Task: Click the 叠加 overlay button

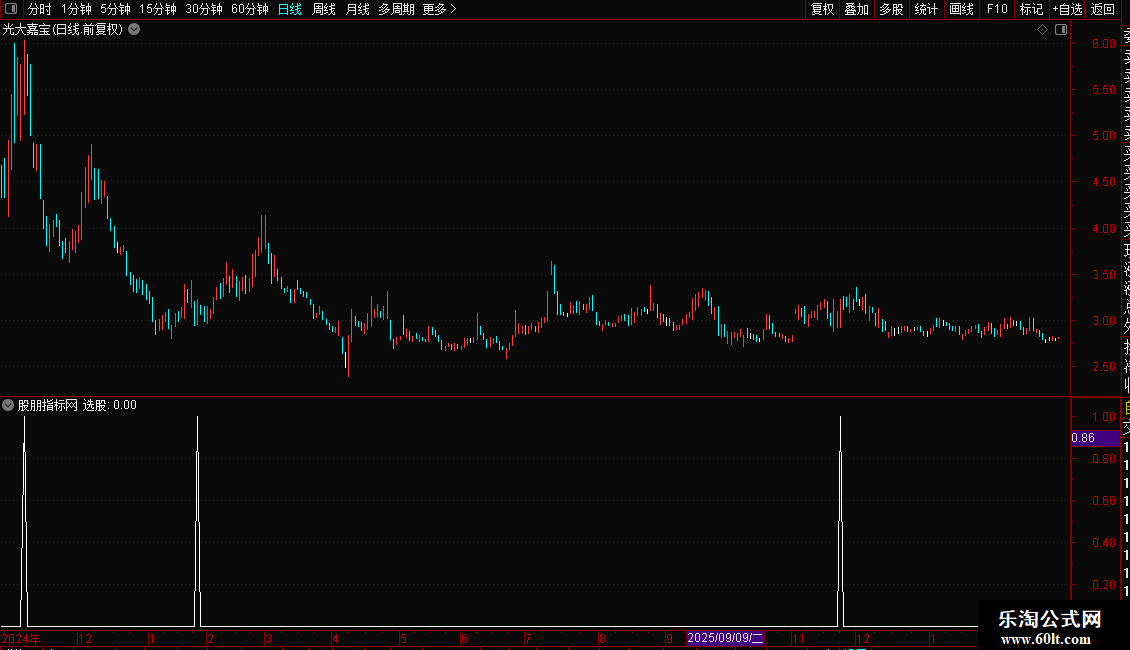Action: tap(856, 9)
